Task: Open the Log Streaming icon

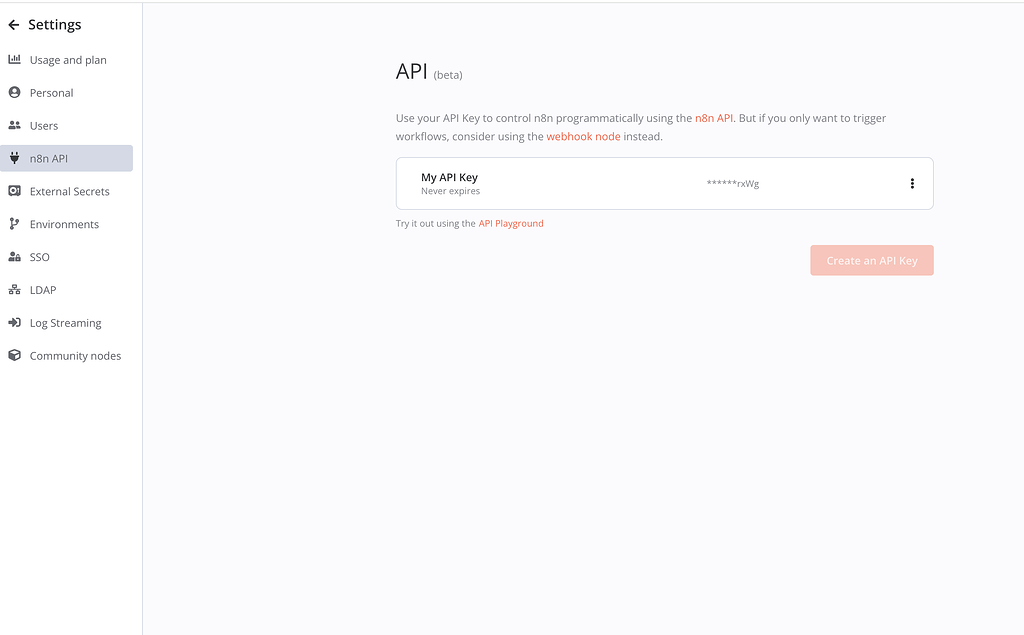Action: click(x=17, y=323)
